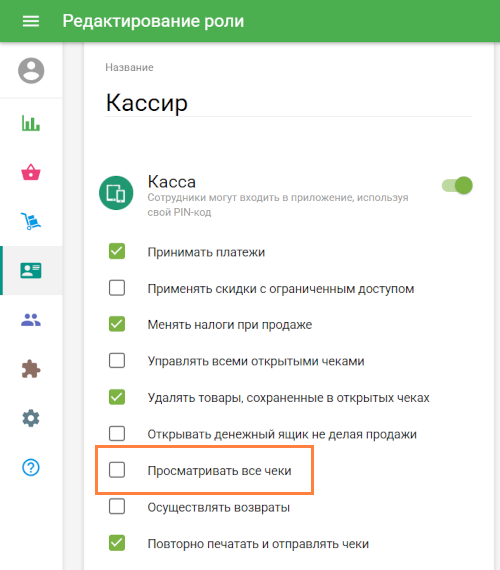Open the user account avatar
Viewport: 500px width, 570px height.
pos(31,71)
